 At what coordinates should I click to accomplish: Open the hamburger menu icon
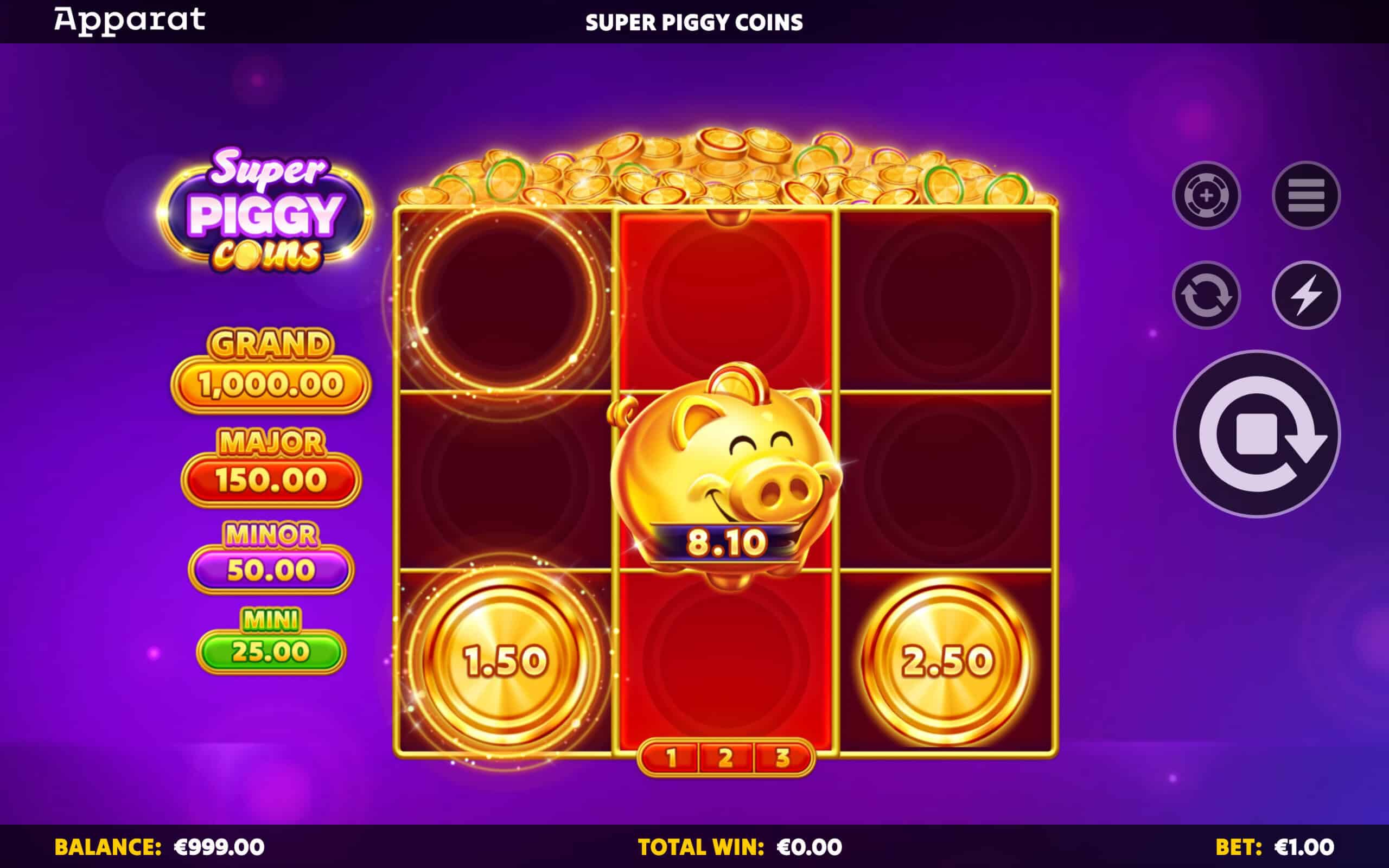pyautogui.click(x=1307, y=195)
